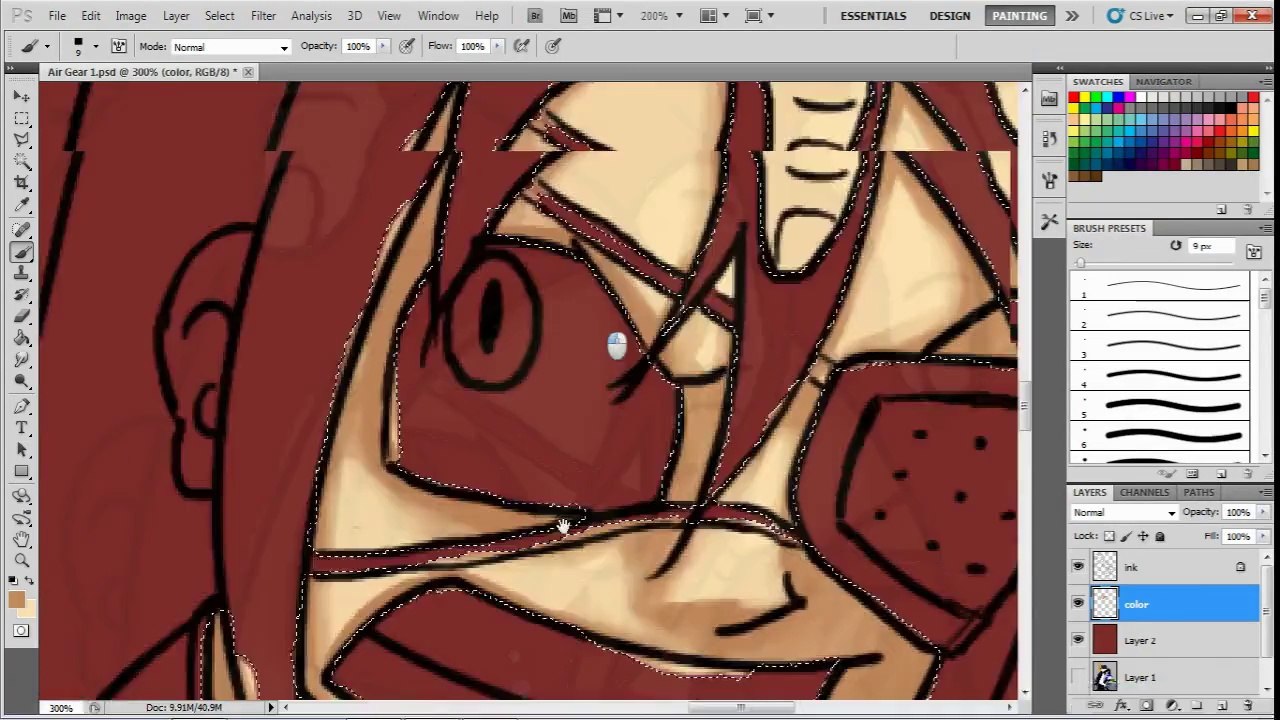Screen dimensions: 1280x720
Task: Select the Move tool
Action: point(22,96)
